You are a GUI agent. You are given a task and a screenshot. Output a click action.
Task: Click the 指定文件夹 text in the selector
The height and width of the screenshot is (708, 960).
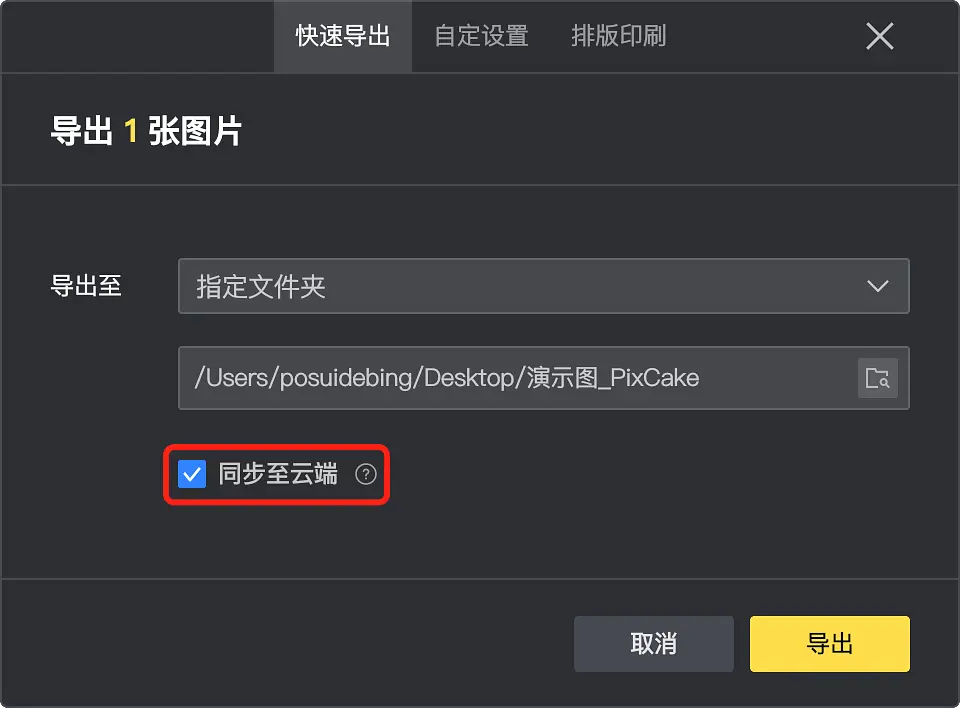[x=261, y=287]
